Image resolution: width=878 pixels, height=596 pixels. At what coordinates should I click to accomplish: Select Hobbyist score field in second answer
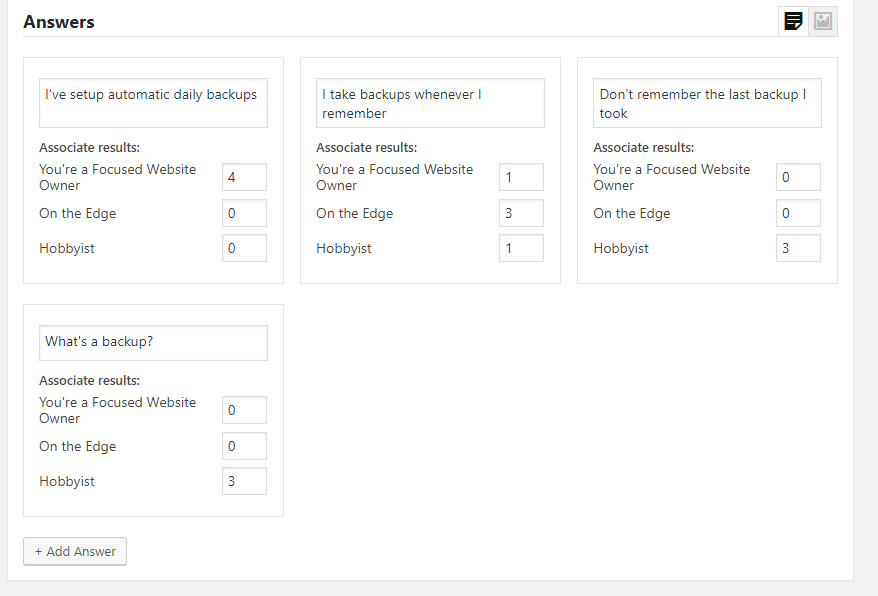(x=521, y=248)
